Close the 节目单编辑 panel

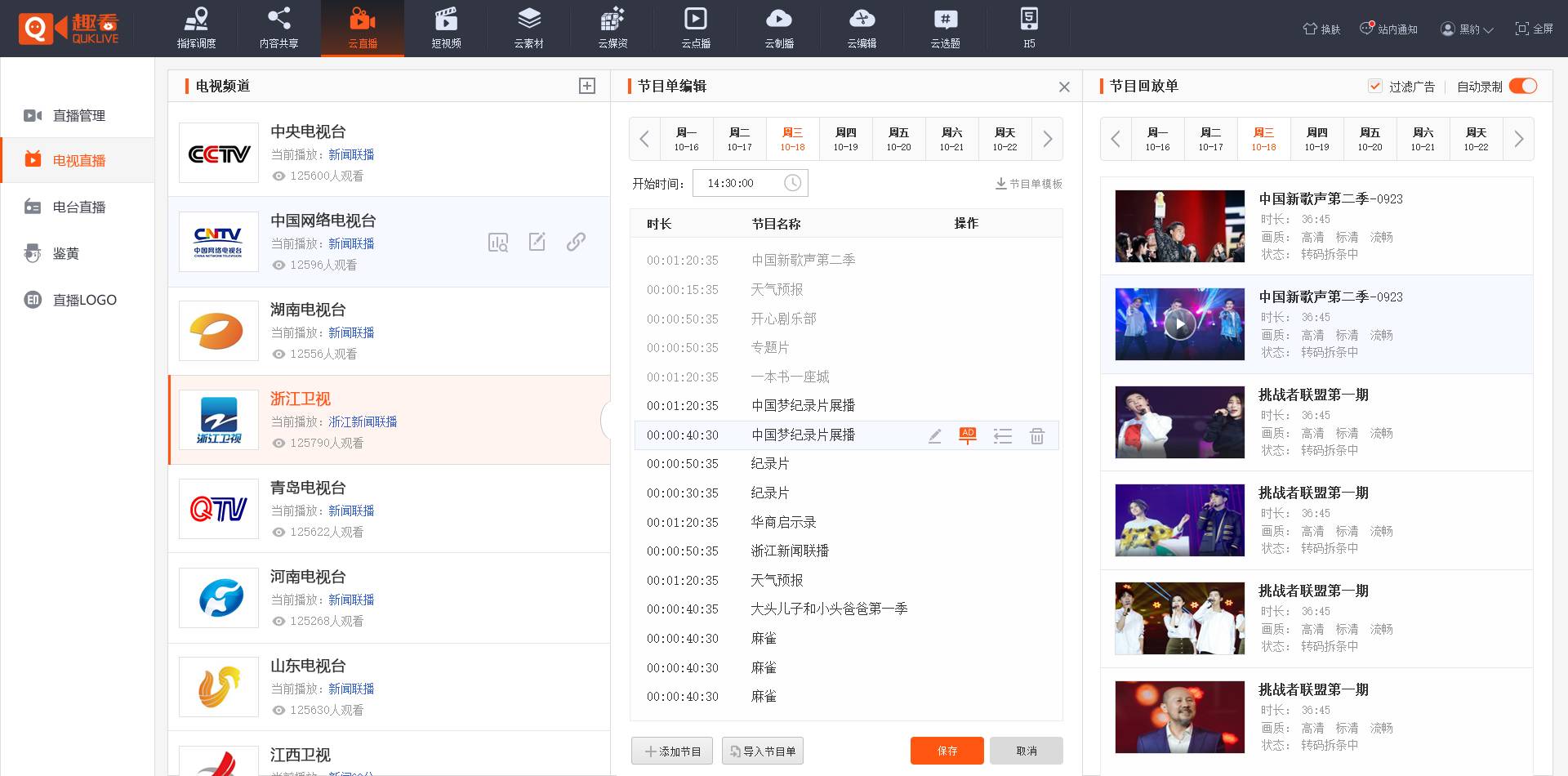tap(1064, 87)
